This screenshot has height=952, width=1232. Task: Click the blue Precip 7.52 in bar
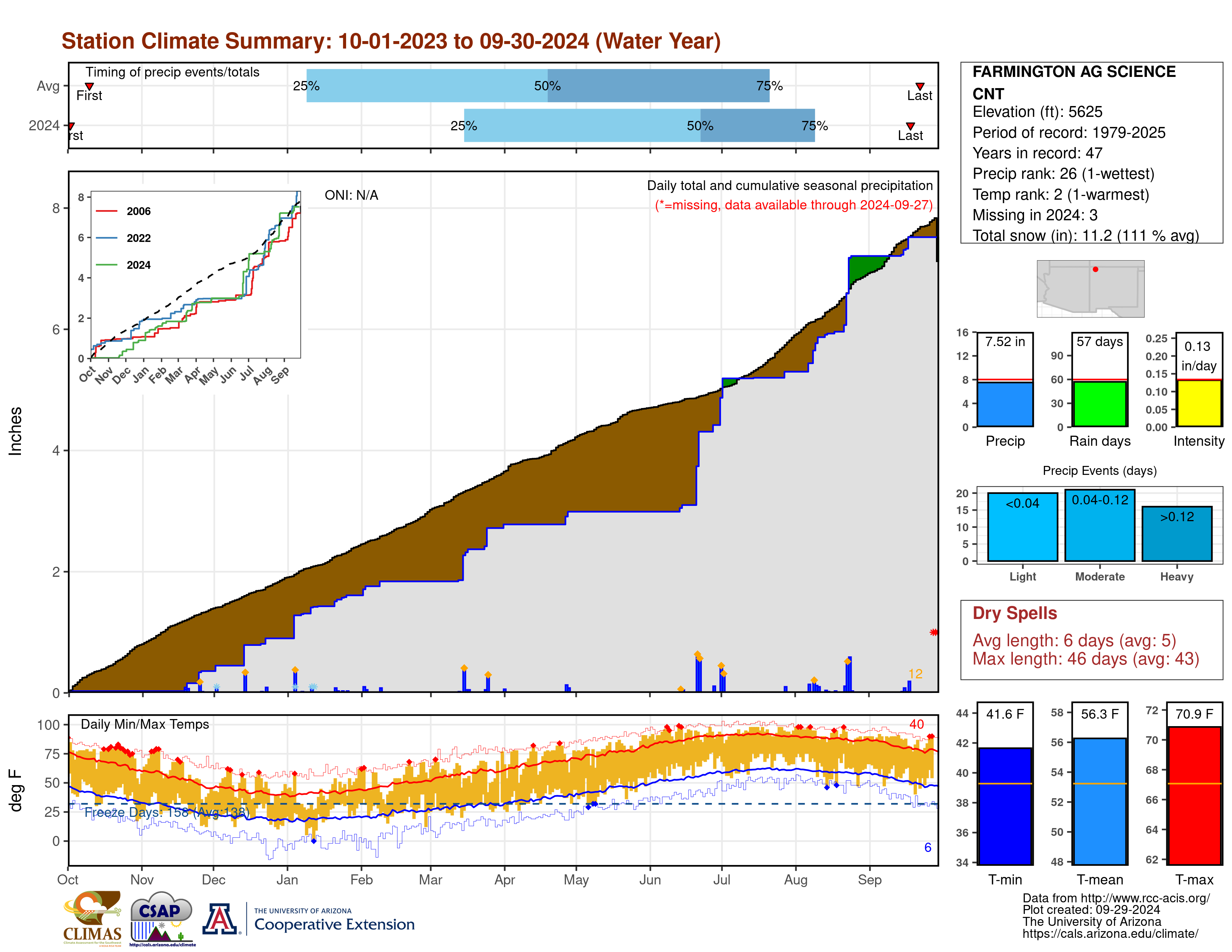(1005, 404)
